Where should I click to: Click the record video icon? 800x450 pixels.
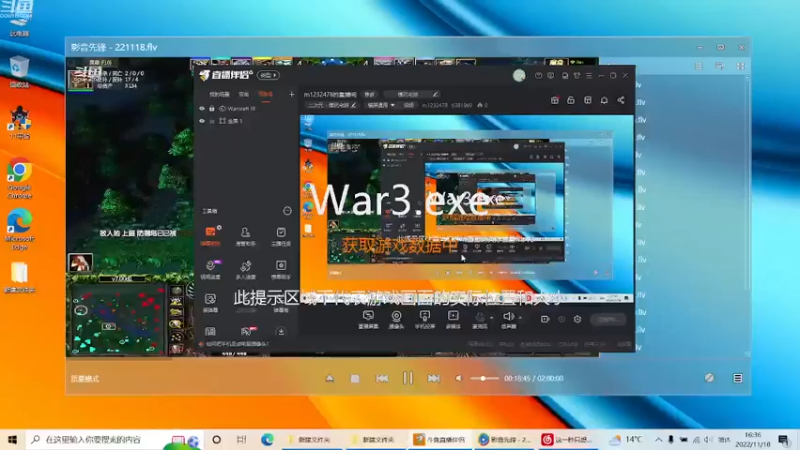[x=545, y=319]
